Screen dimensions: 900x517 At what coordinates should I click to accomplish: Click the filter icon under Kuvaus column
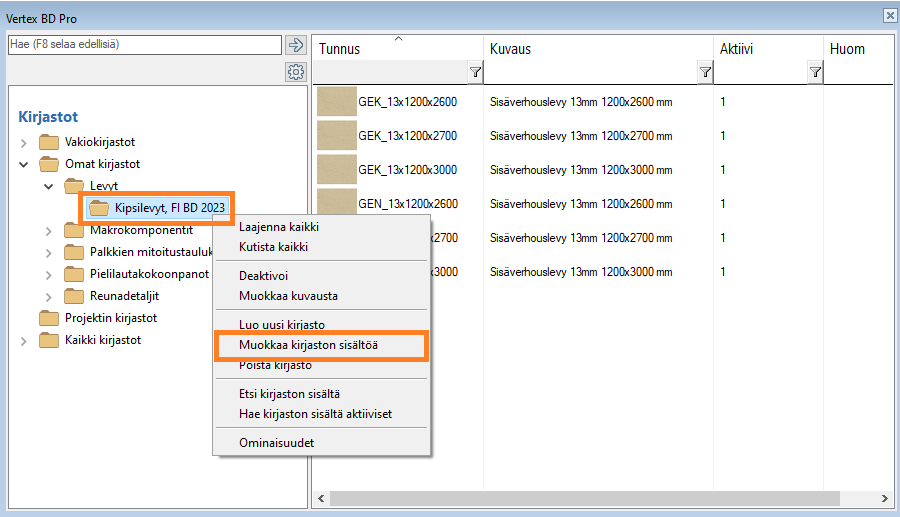(705, 72)
